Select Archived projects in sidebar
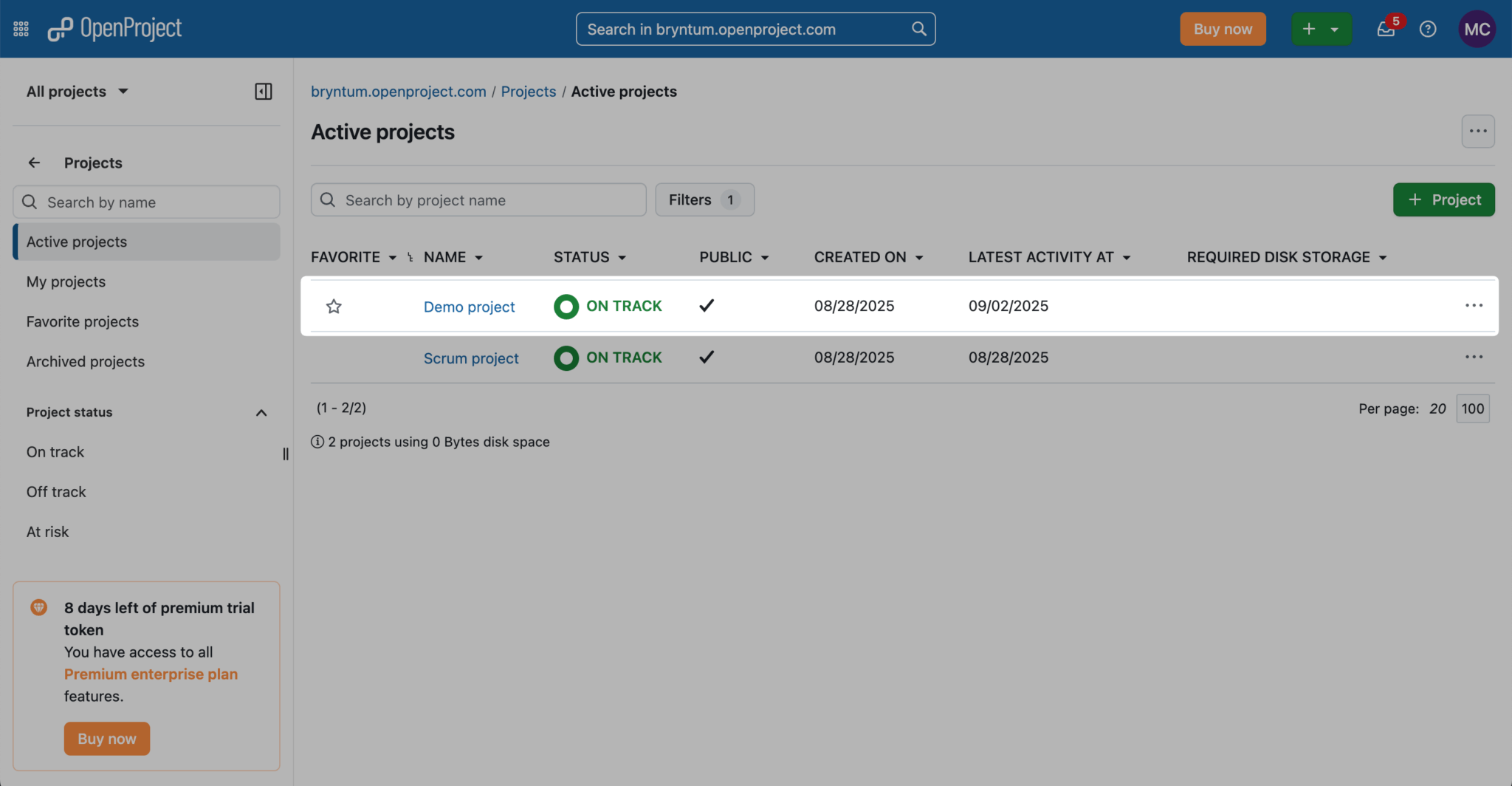Image resolution: width=1512 pixels, height=786 pixels. (x=86, y=362)
